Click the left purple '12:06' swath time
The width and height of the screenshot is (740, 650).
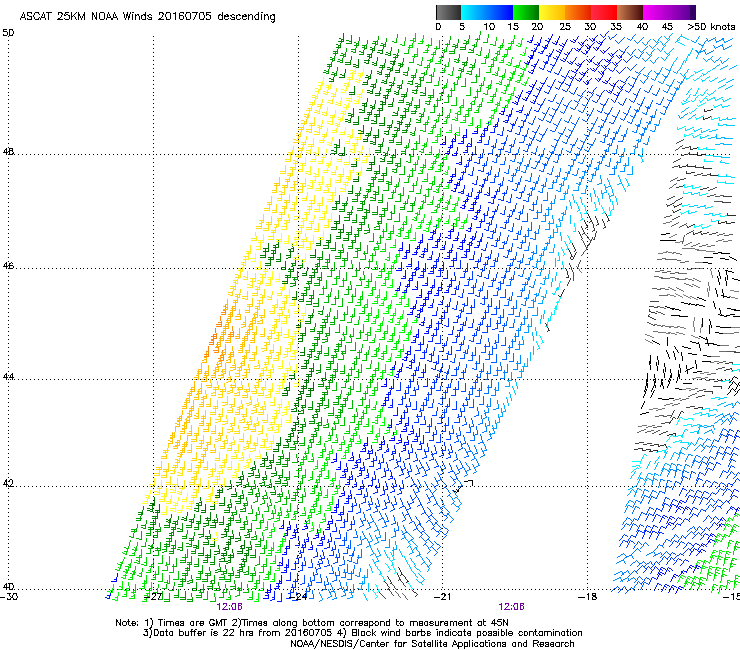pos(229,607)
